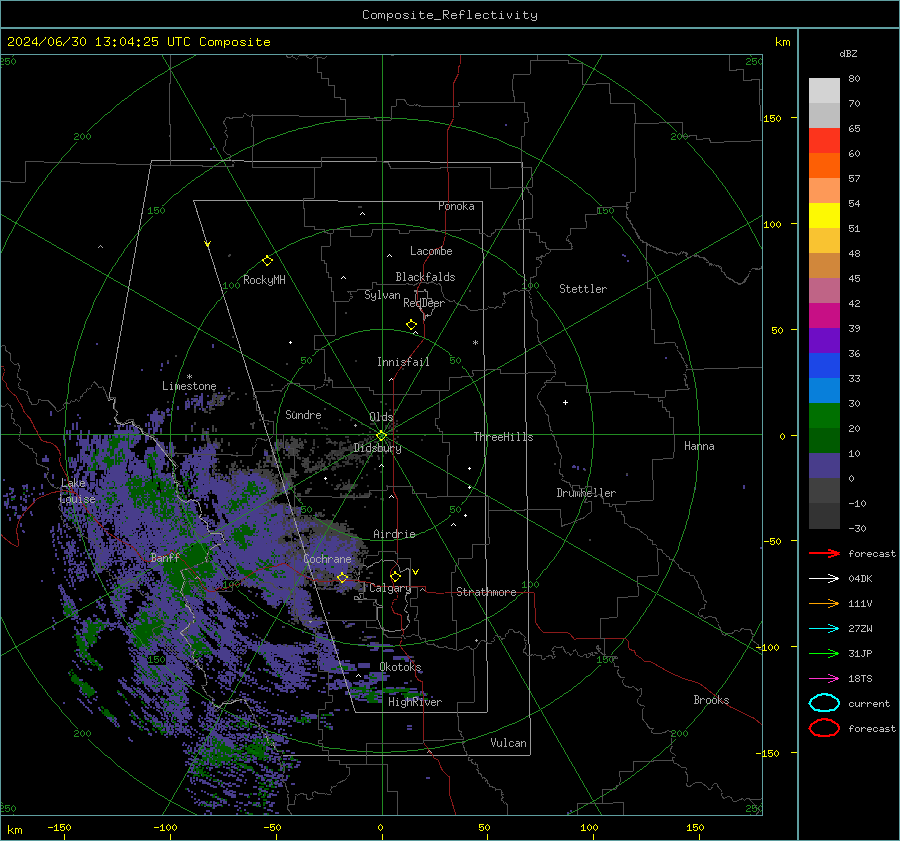This screenshot has width=900, height=841.
Task: Click the red forecast ellipse icon
Action: (824, 728)
